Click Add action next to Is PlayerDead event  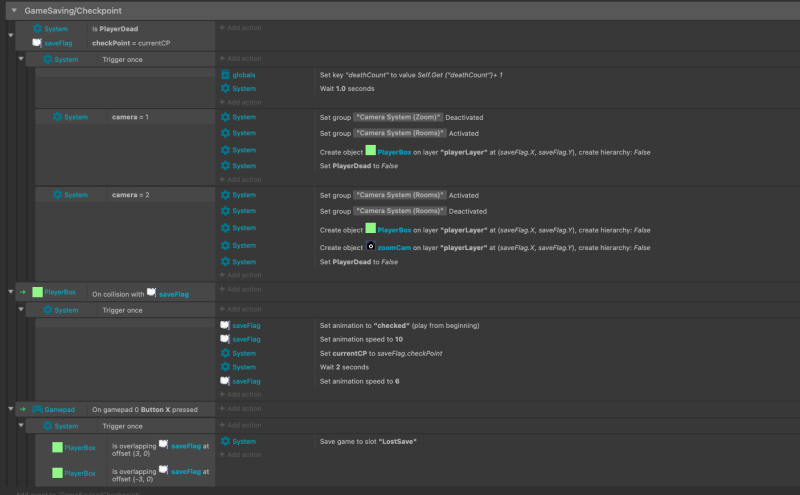point(240,28)
